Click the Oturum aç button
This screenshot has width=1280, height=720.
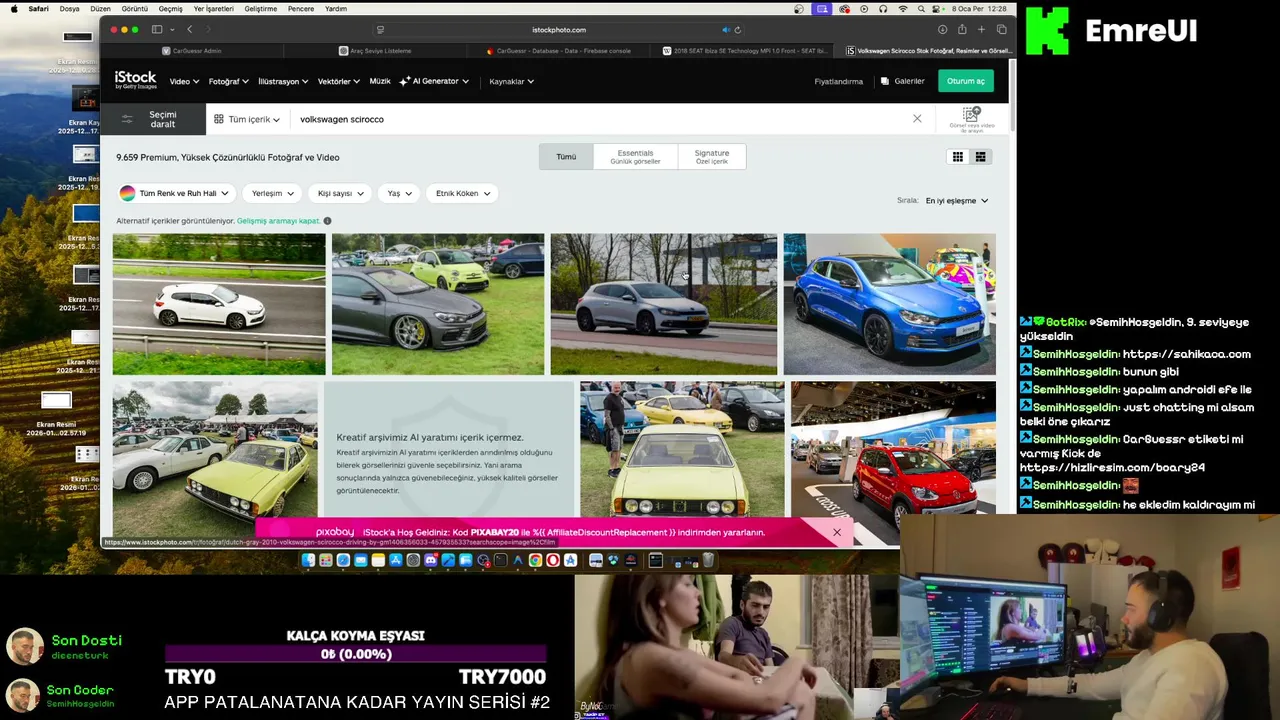(x=965, y=81)
